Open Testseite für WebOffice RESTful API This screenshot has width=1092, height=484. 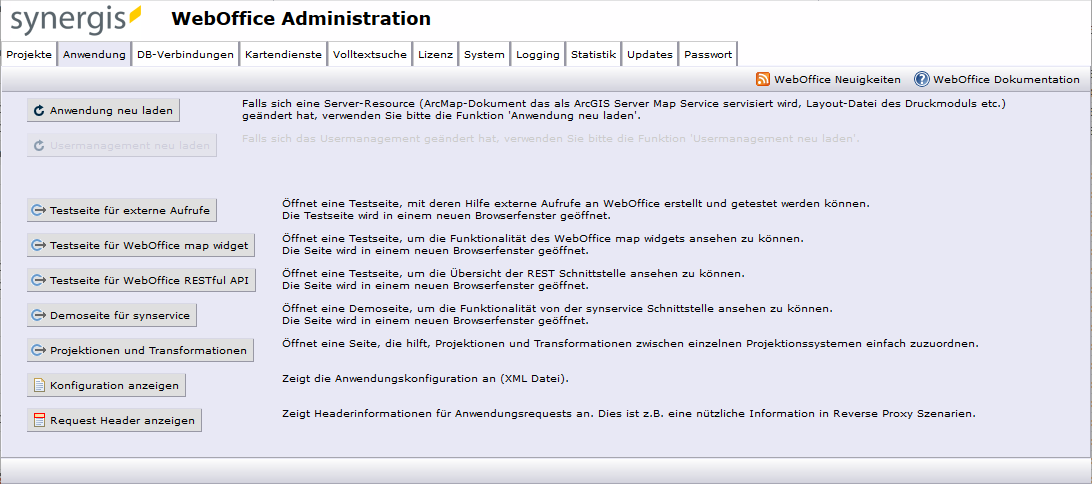(141, 281)
